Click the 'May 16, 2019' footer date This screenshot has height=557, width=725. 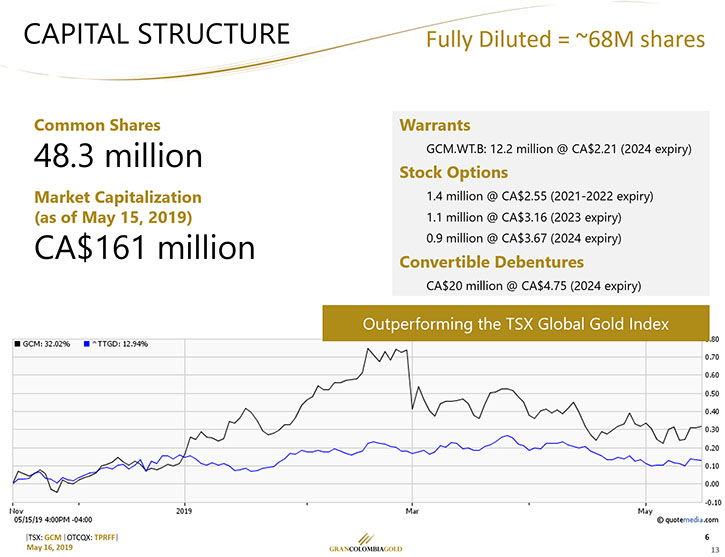click(49, 547)
